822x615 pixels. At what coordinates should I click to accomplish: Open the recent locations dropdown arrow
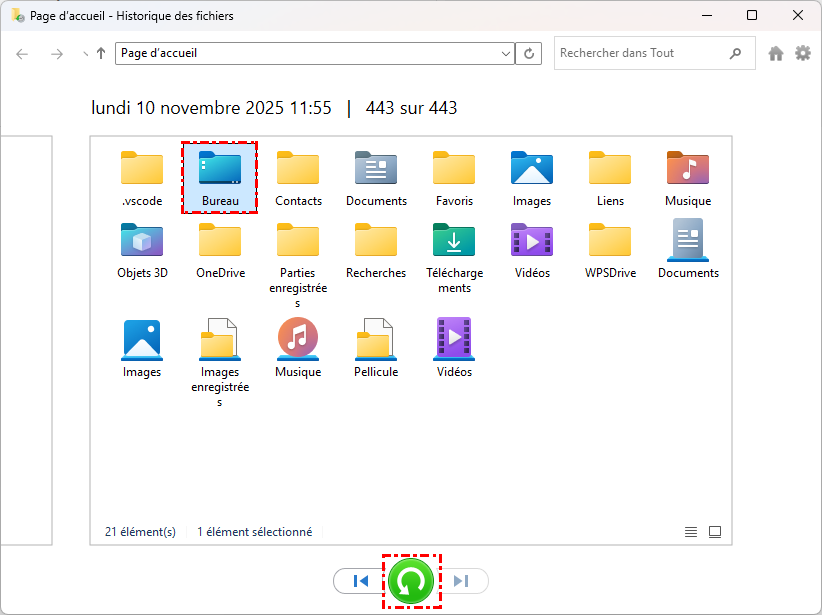point(85,54)
